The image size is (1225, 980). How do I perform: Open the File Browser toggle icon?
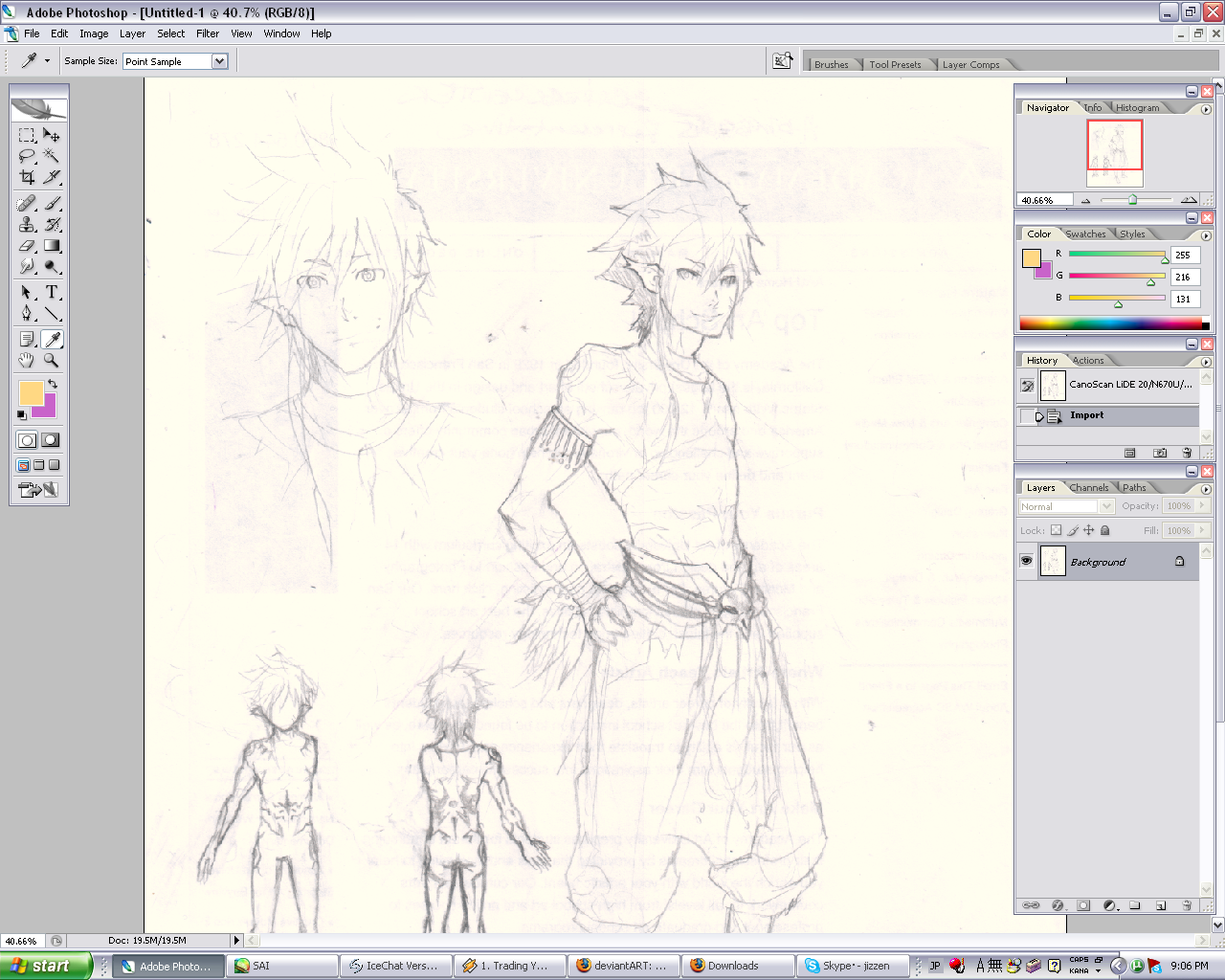pyautogui.click(x=783, y=61)
